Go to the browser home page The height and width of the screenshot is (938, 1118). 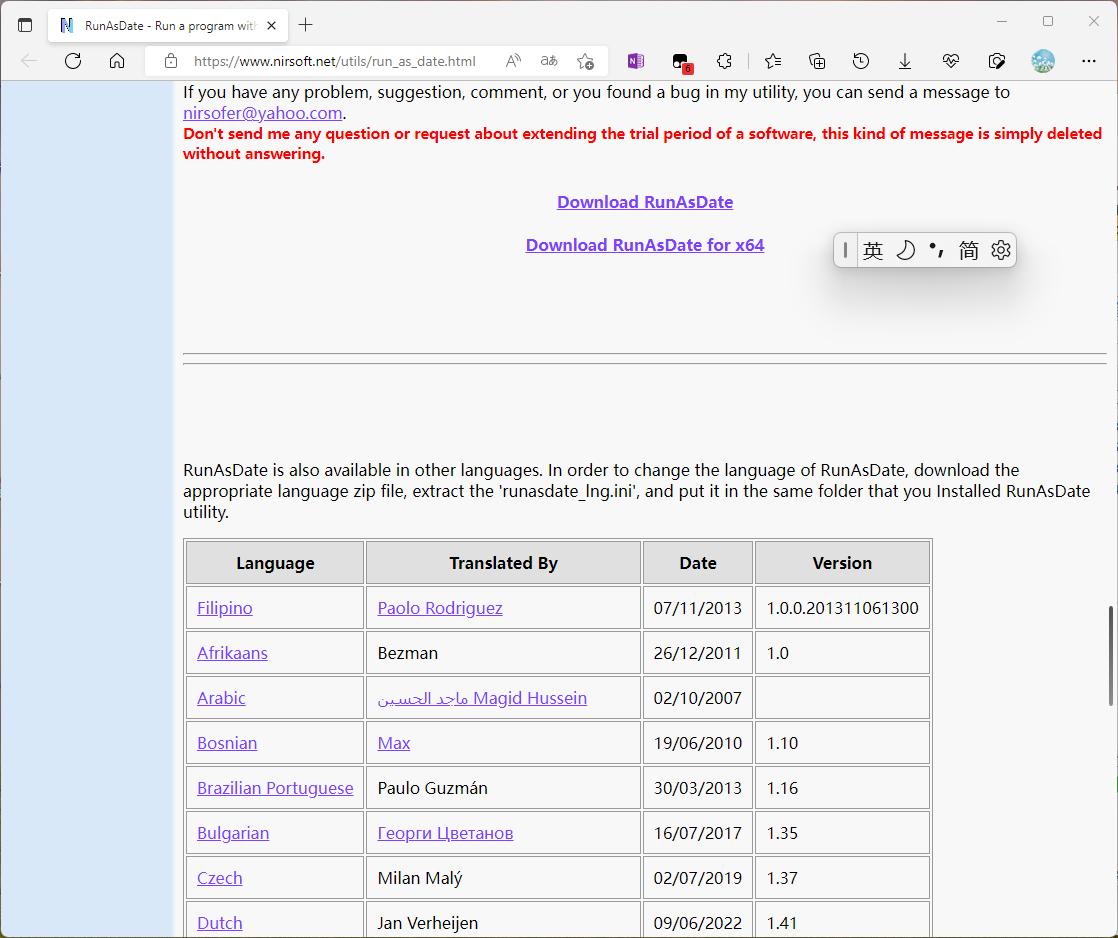pos(117,61)
